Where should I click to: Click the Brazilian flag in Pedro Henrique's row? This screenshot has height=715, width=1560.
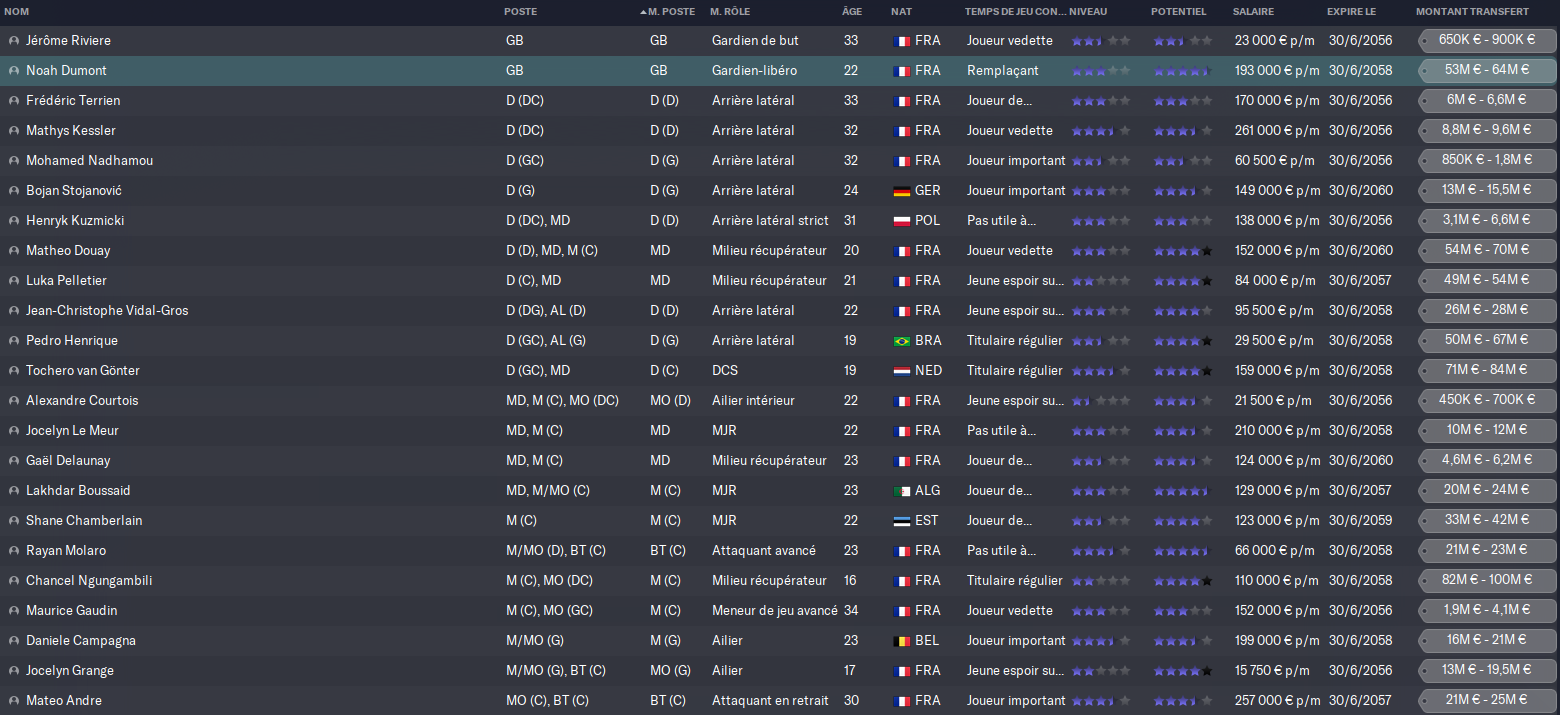click(x=901, y=341)
